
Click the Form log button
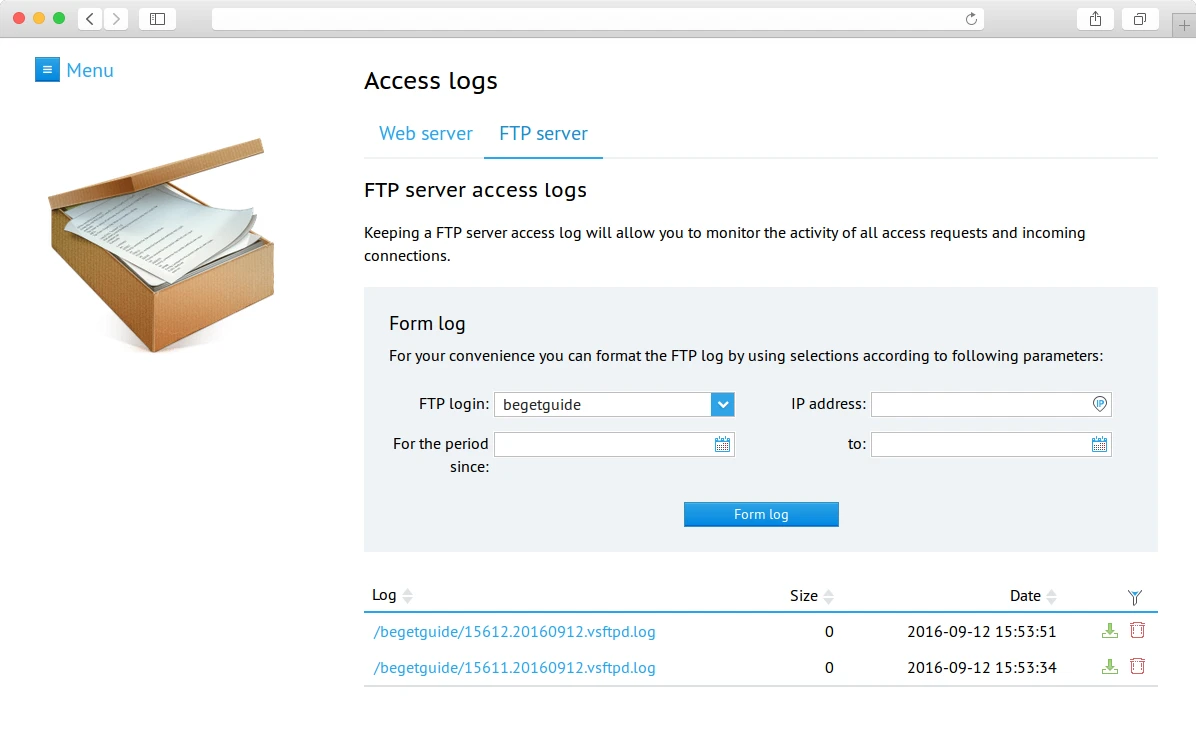click(761, 514)
